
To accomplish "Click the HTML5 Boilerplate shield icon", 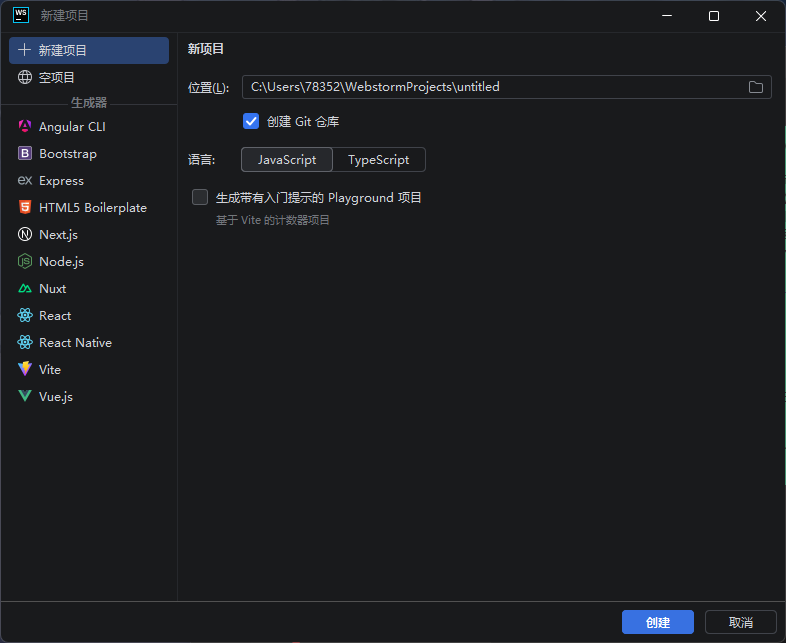I will tap(25, 207).
